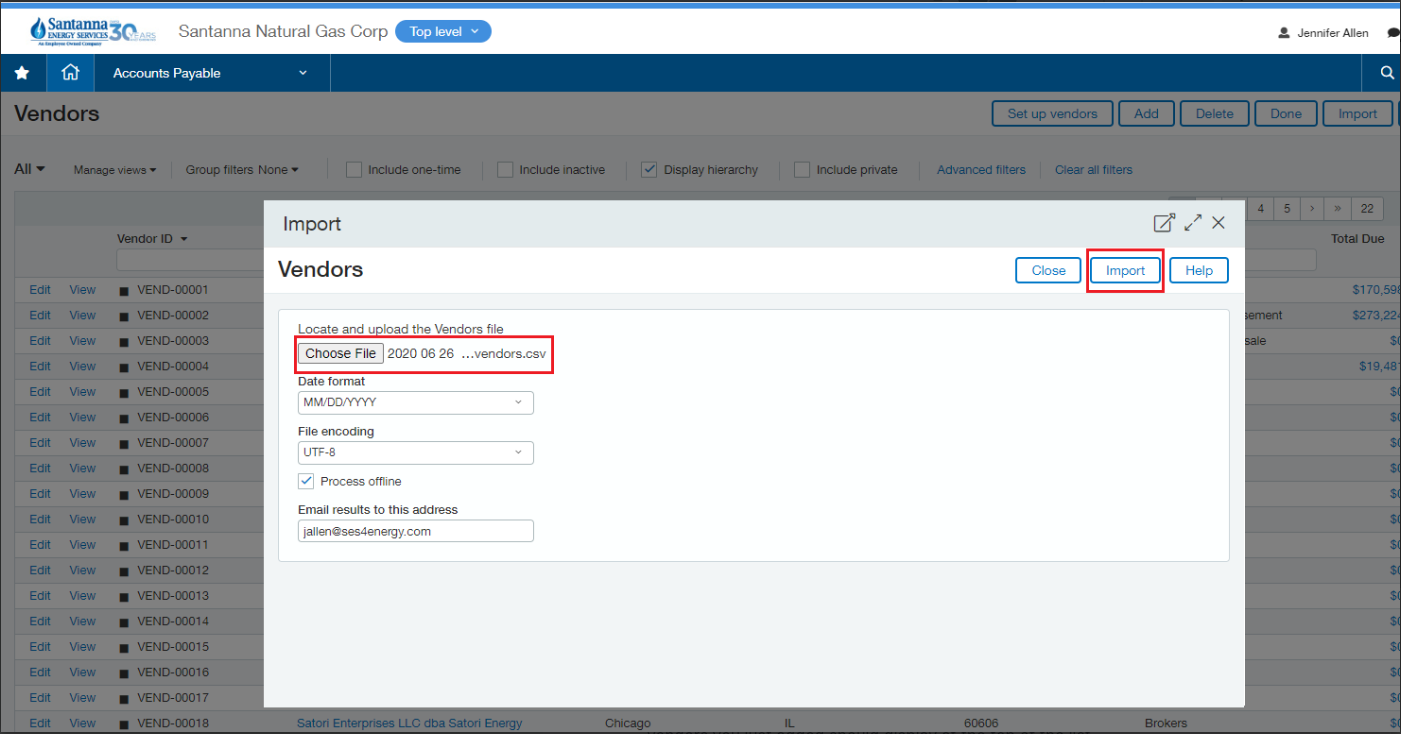Open the chat bubble icon top right
Viewport: 1401px width, 734px height.
(1394, 31)
